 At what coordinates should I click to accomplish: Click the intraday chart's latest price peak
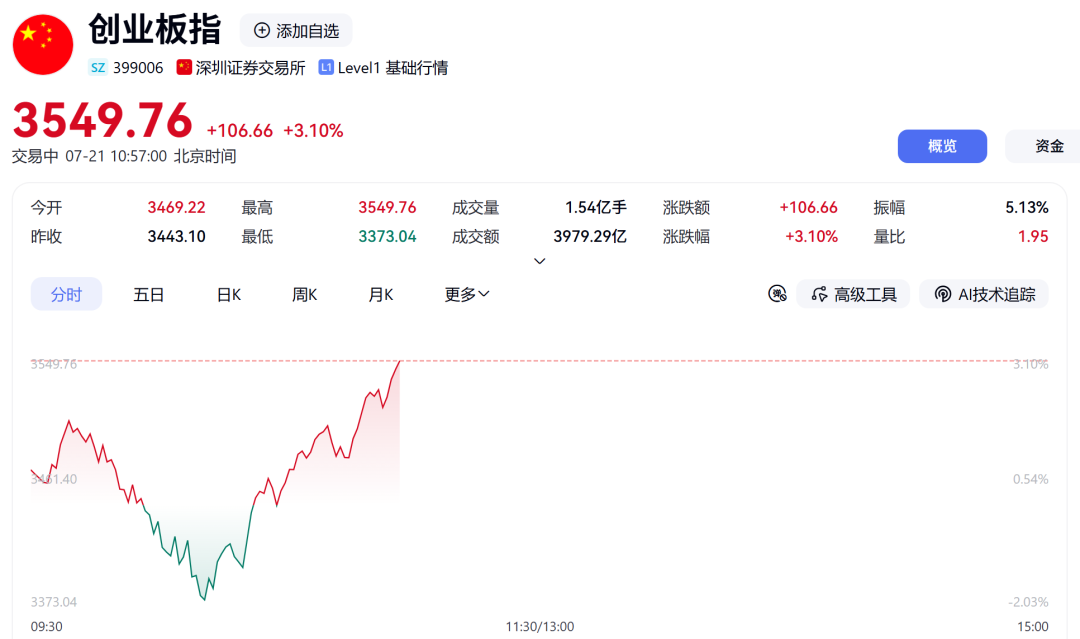400,361
